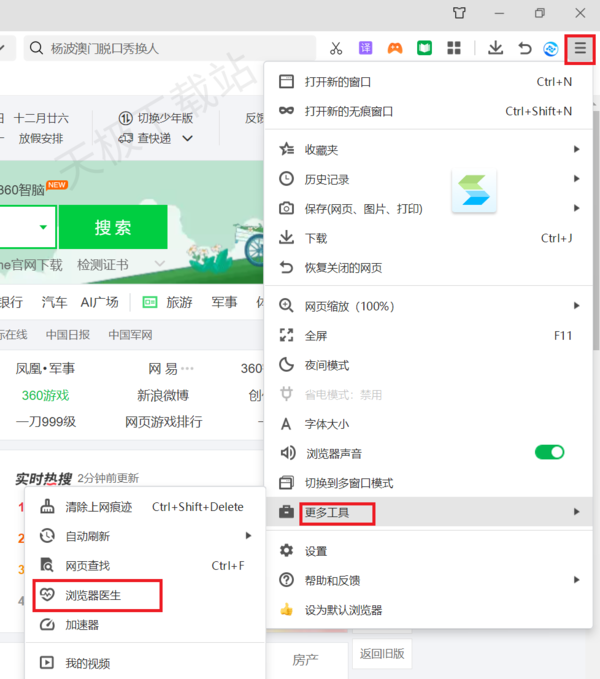Click the undo arrow icon in toolbar
This screenshot has height=679, width=600.
click(524, 48)
